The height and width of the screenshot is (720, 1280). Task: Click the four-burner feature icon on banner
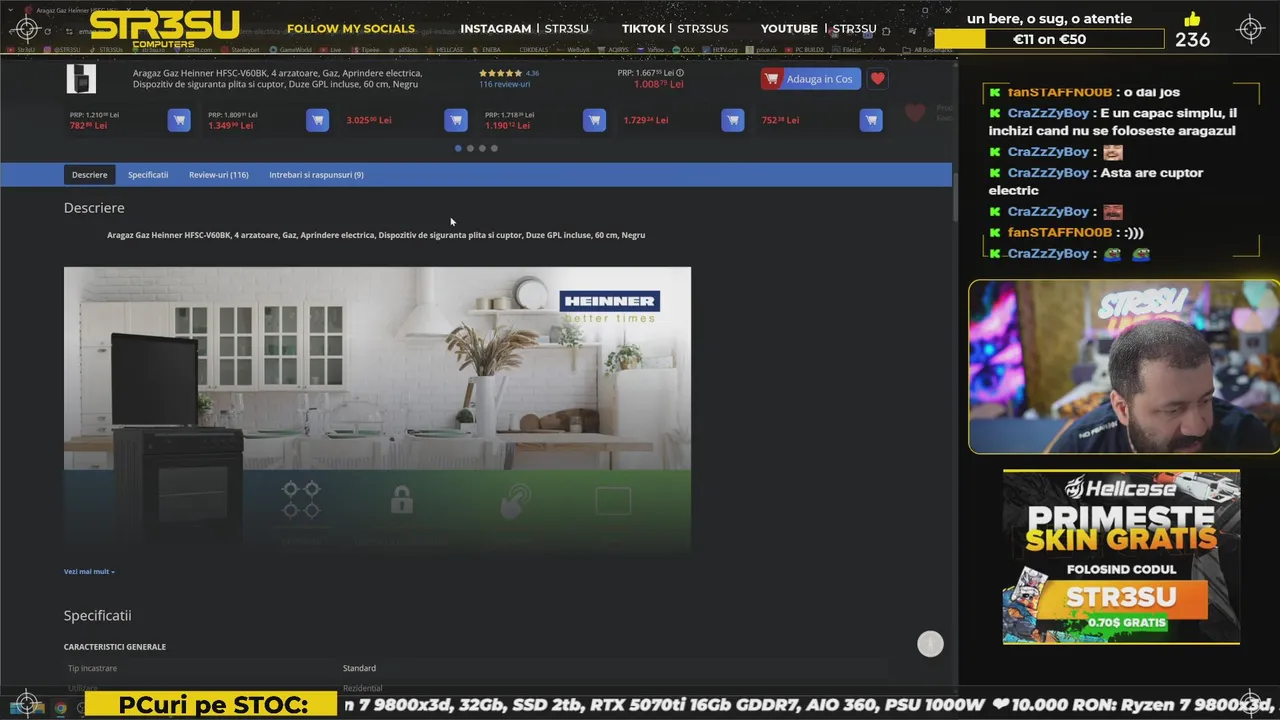[301, 500]
